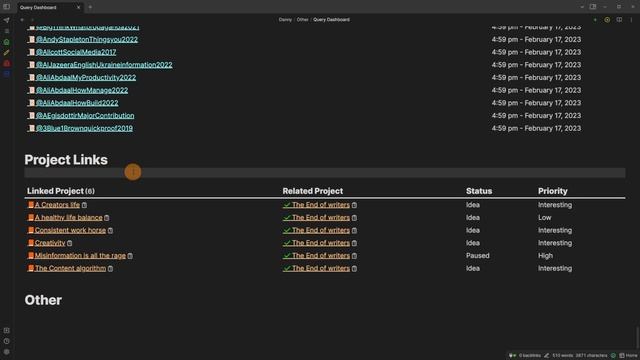Toggle the right sidebar panel icon
Viewport: 640px width, 360px height.
pyautogui.click(x=593, y=7)
